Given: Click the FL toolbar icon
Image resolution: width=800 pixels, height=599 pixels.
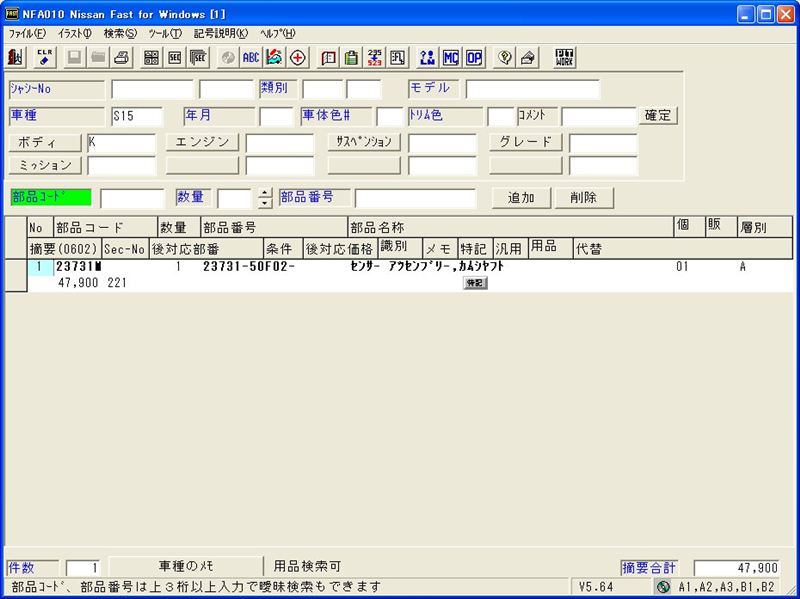Looking at the screenshot, I should 398,58.
